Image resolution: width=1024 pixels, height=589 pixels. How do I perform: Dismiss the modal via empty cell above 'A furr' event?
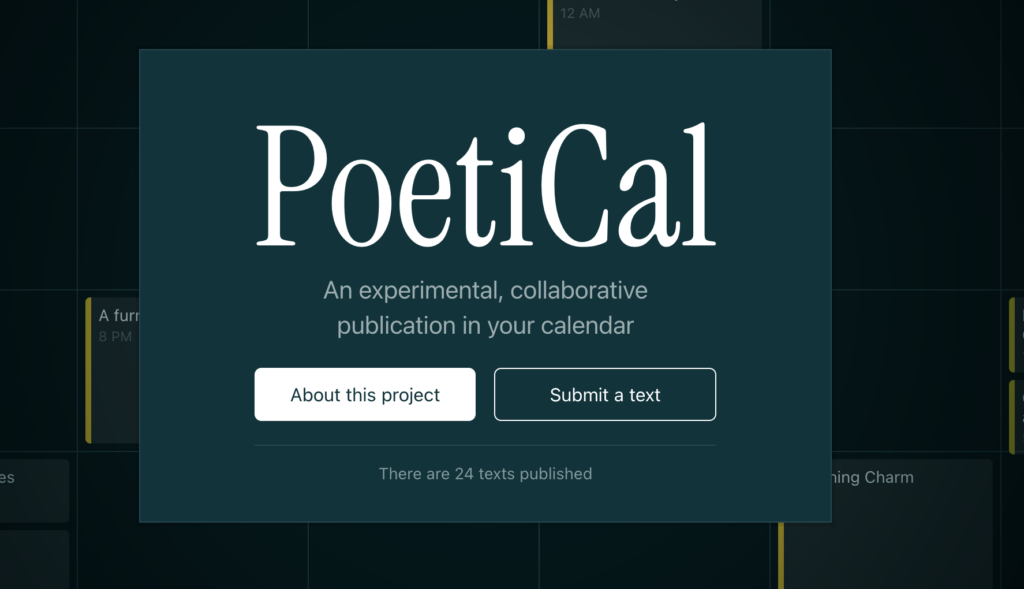coord(108,209)
